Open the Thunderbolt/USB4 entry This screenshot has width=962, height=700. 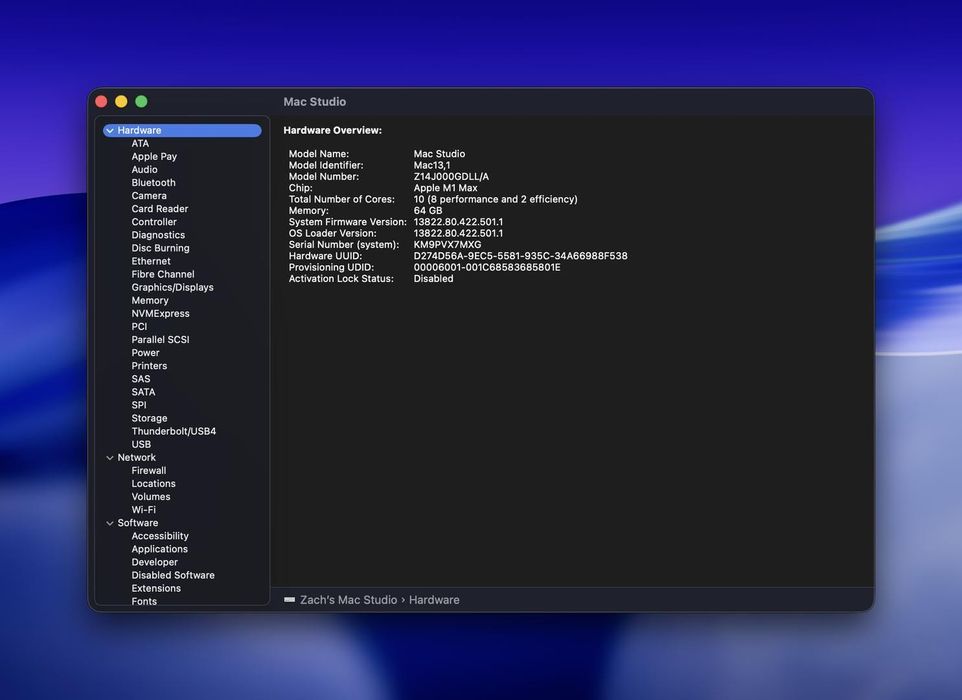(x=173, y=431)
